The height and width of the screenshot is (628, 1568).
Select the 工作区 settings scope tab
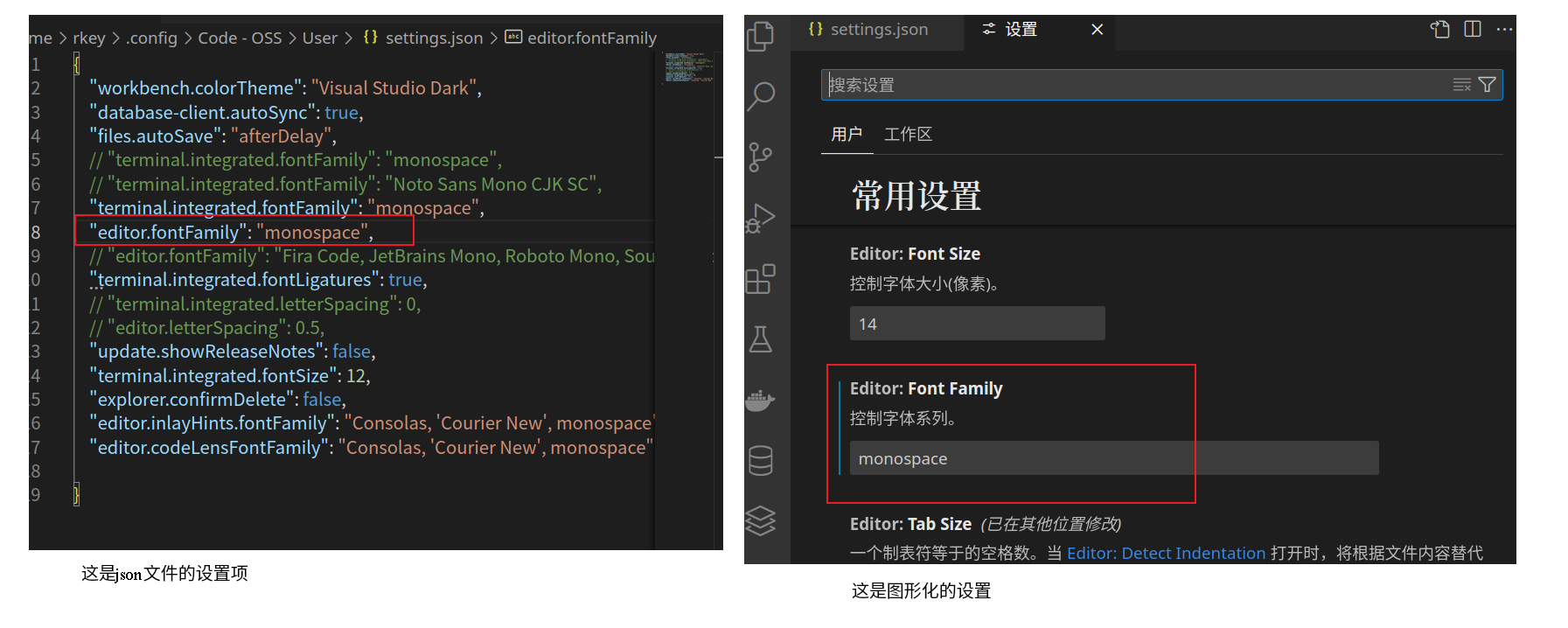[908, 134]
